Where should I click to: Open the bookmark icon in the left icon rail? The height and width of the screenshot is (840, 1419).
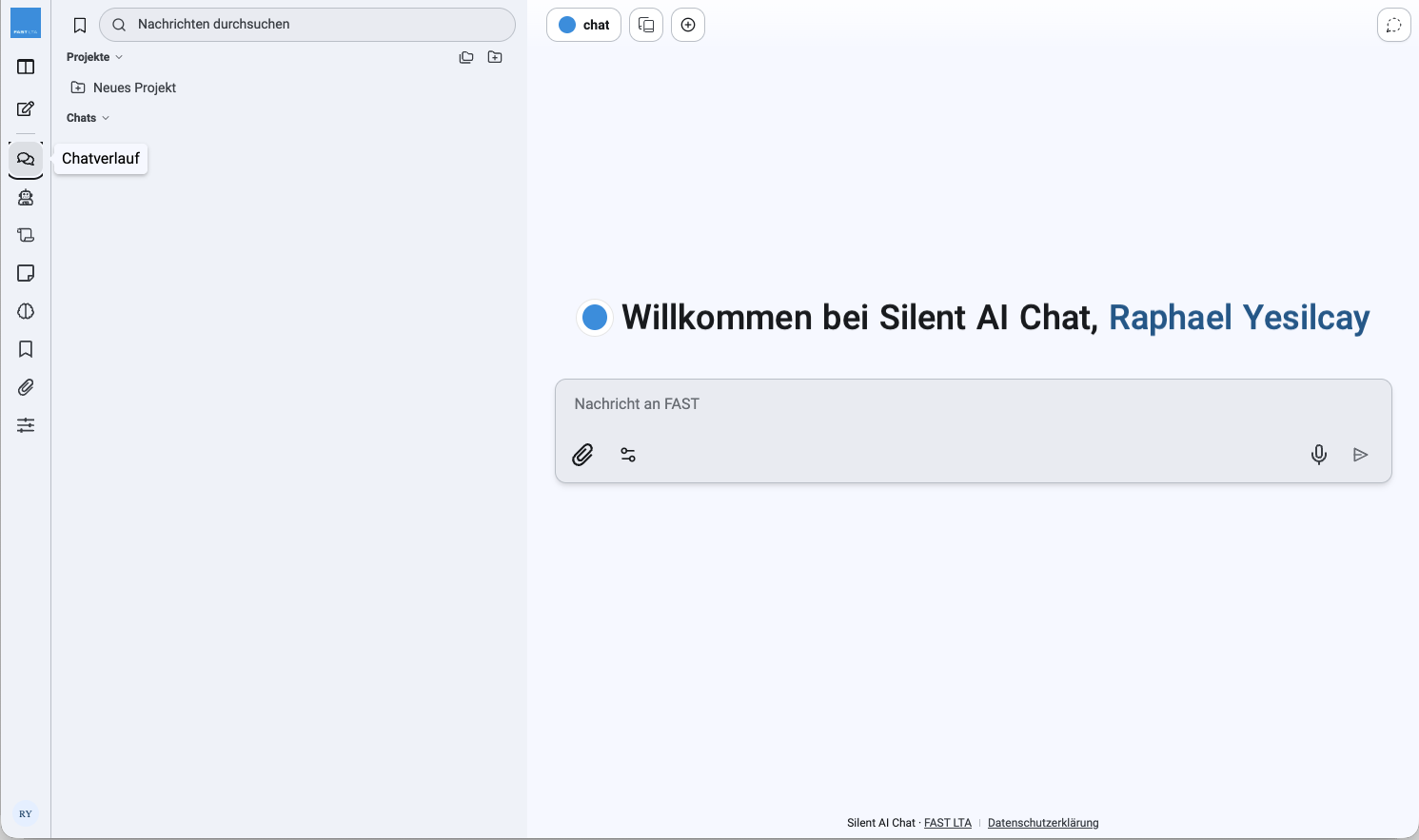(26, 349)
